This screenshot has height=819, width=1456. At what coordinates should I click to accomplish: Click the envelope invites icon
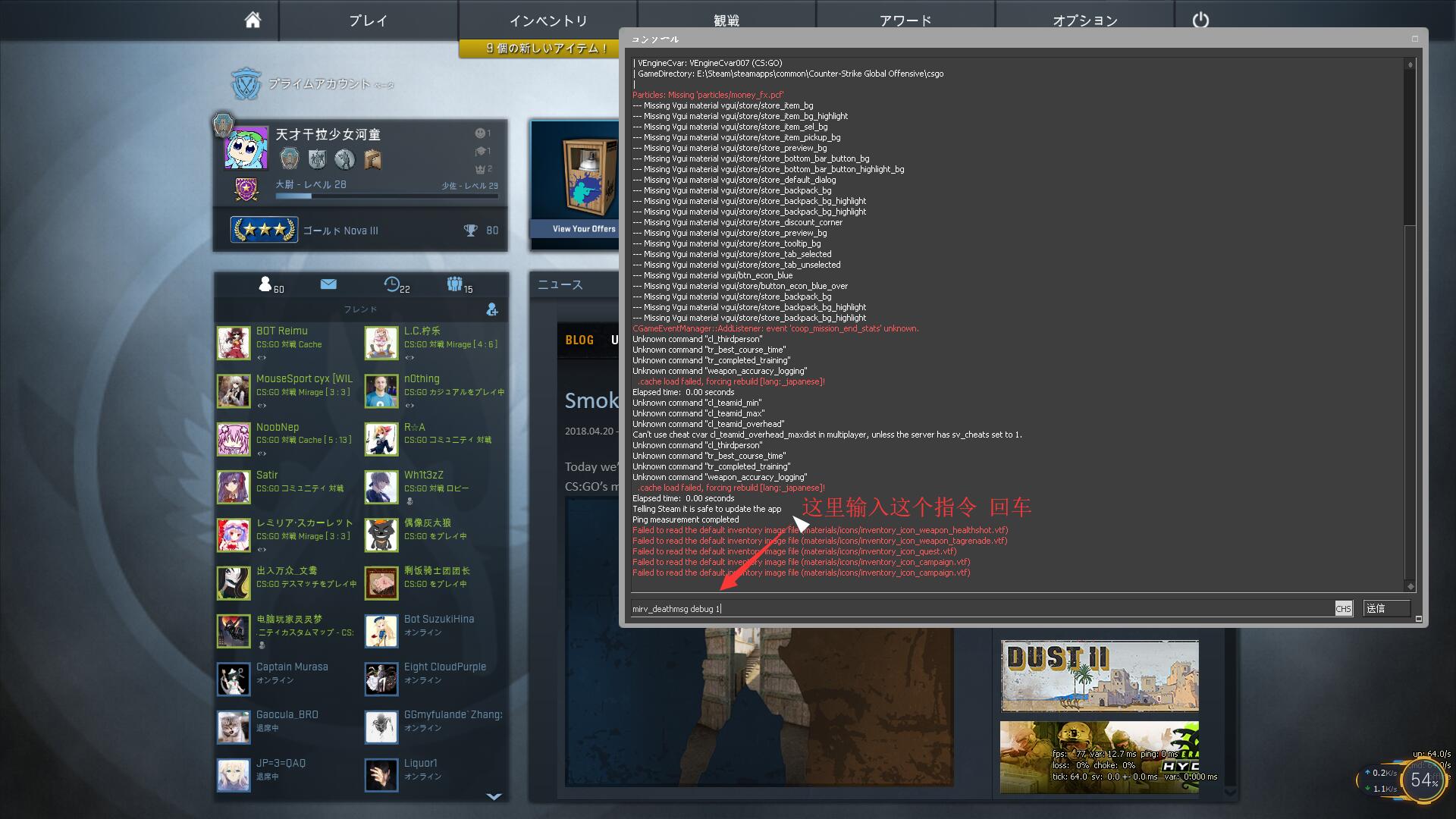coord(328,284)
